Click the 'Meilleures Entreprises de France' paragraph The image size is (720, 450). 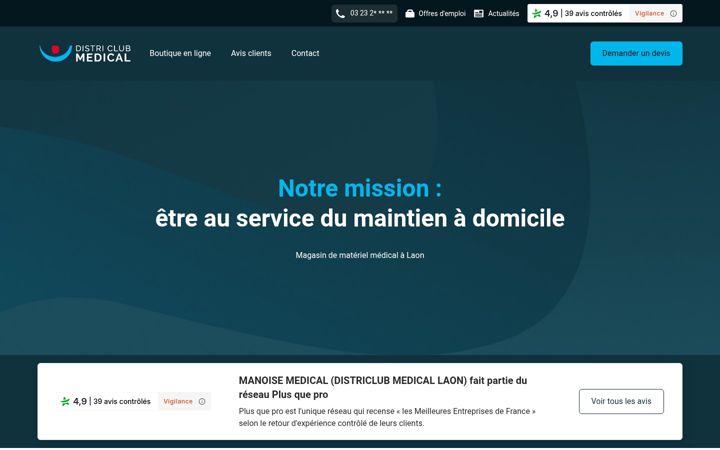click(387, 417)
